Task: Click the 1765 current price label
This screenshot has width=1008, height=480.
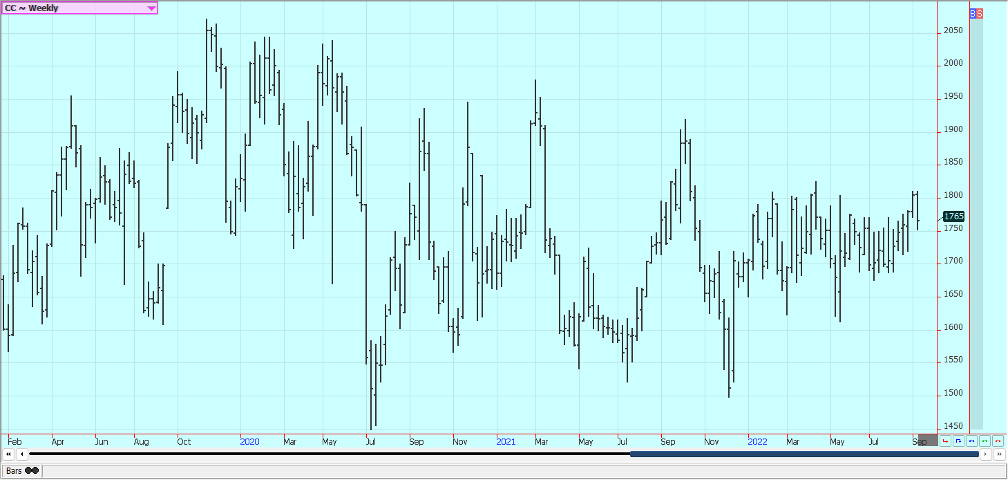Action: click(953, 217)
